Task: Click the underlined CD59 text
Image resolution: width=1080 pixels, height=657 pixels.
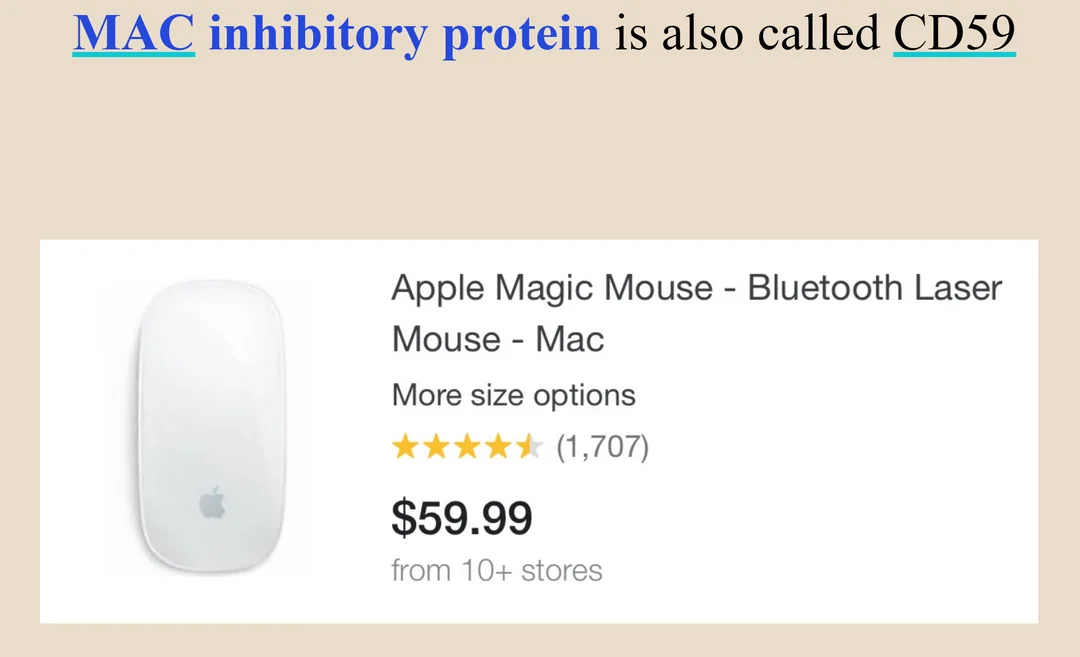Action: (955, 32)
